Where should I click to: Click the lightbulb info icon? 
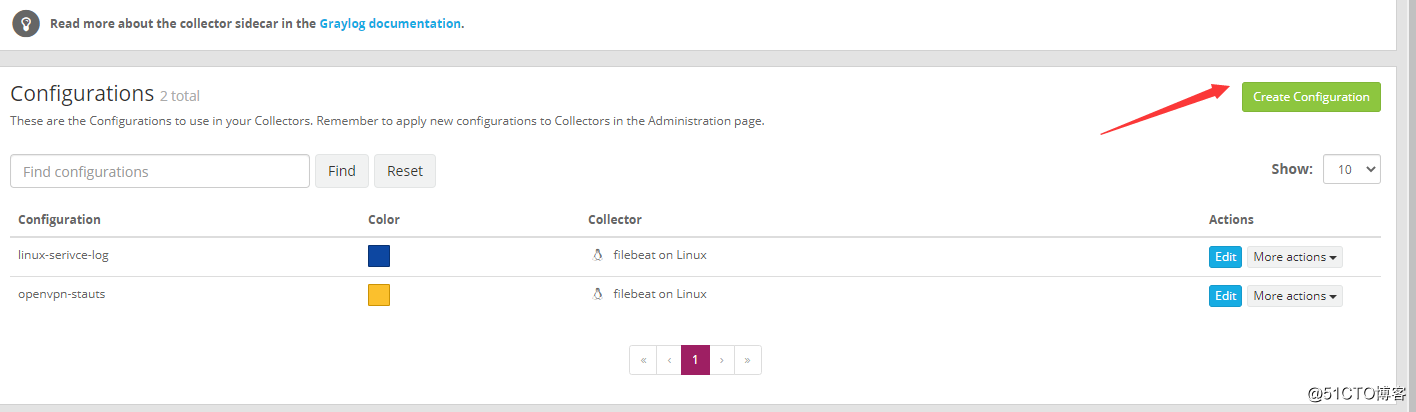tap(26, 23)
